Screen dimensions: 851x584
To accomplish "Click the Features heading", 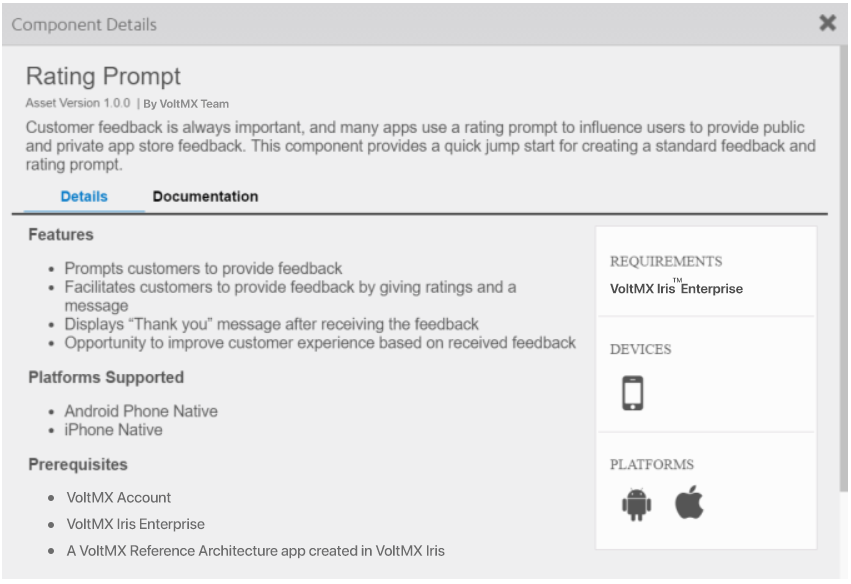I will pyautogui.click(x=61, y=235).
